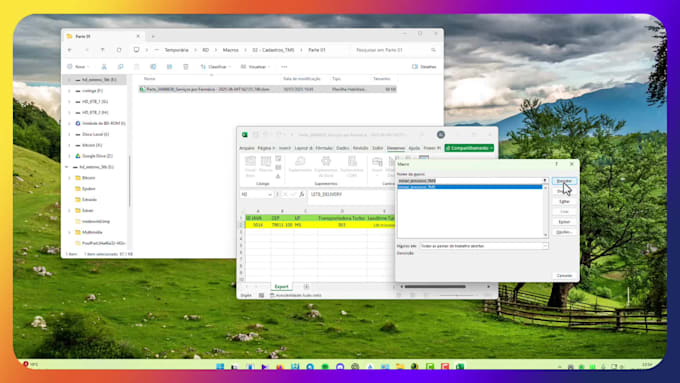Click the copy icon in File Explorer toolbar
This screenshot has height=383, width=680.
tap(121, 67)
